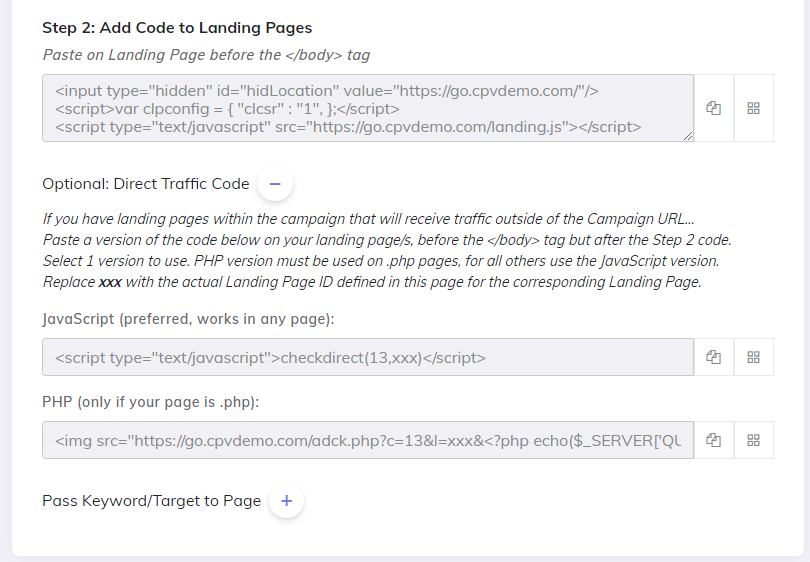Image resolution: width=810 pixels, height=562 pixels.
Task: Click grid icon beside landing page code
Action: tap(754, 108)
